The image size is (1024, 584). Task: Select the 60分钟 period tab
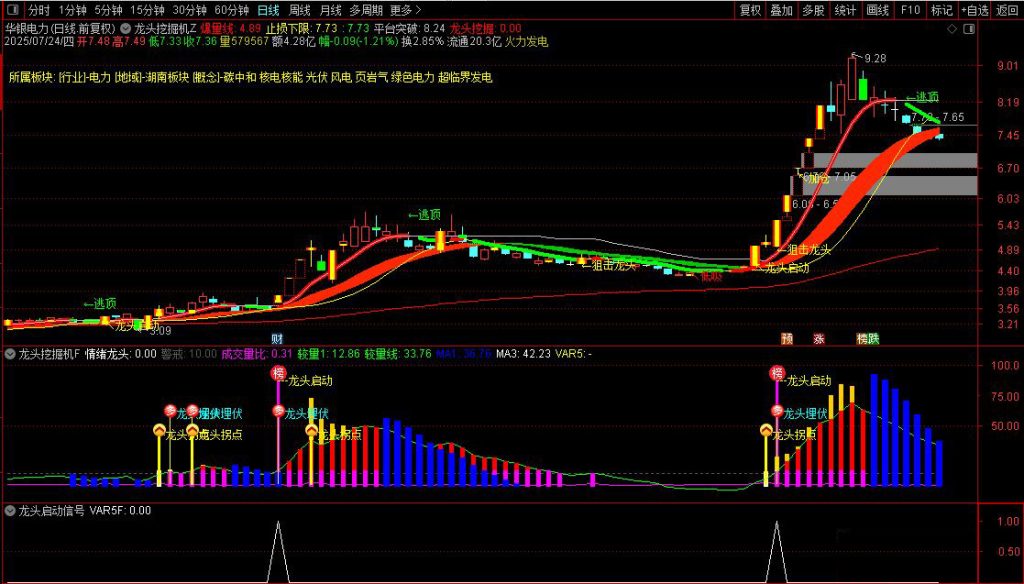(x=232, y=11)
